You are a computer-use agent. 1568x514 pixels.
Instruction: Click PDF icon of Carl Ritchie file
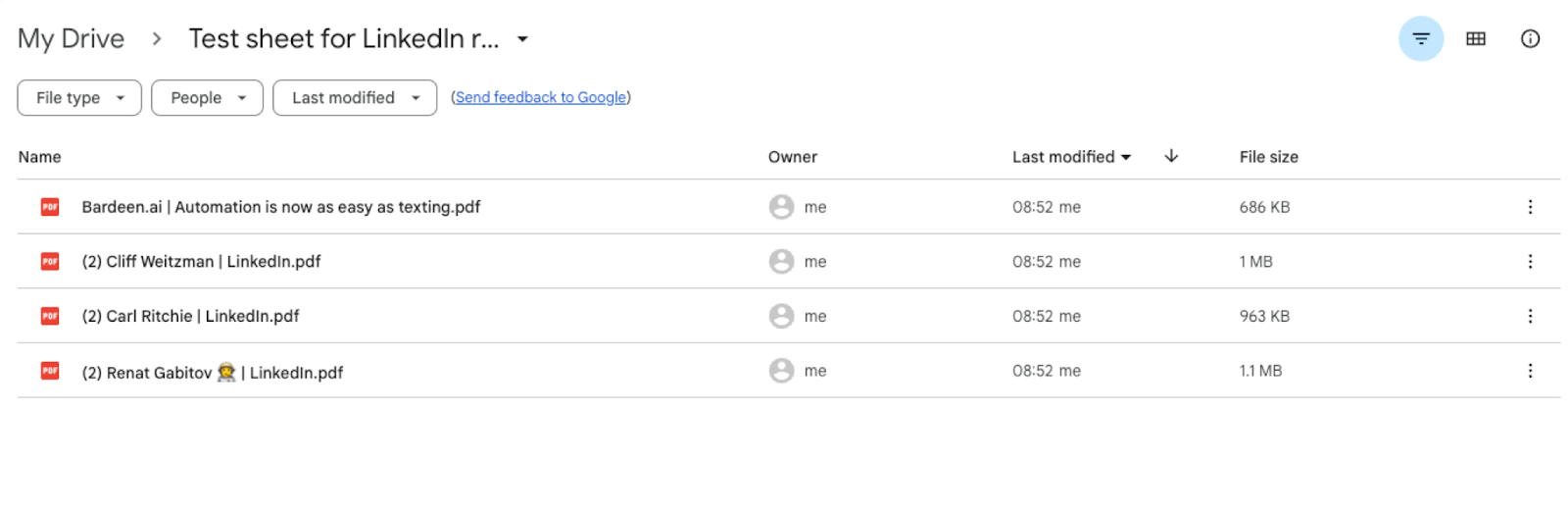[x=50, y=316]
